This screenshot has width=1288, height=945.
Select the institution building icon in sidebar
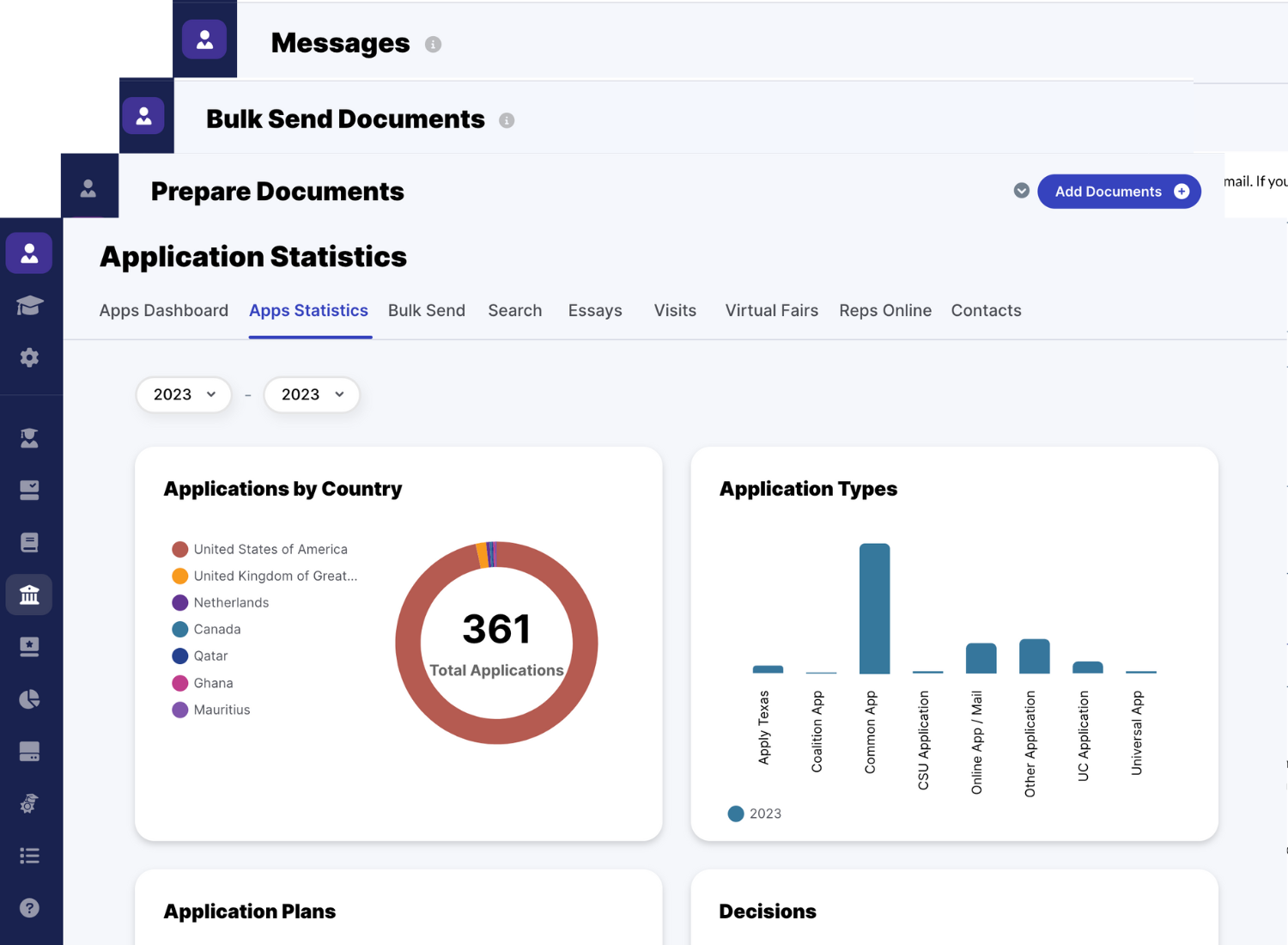coord(29,594)
